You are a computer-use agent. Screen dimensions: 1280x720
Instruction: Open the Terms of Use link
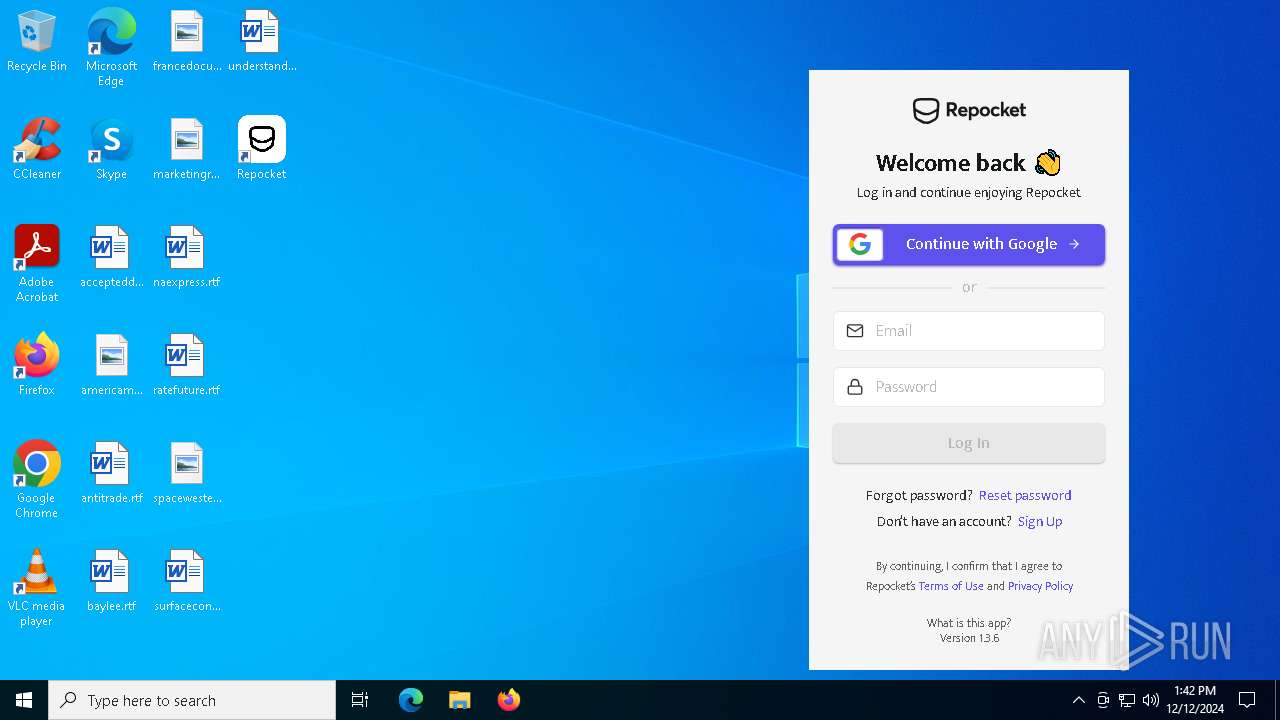point(951,586)
